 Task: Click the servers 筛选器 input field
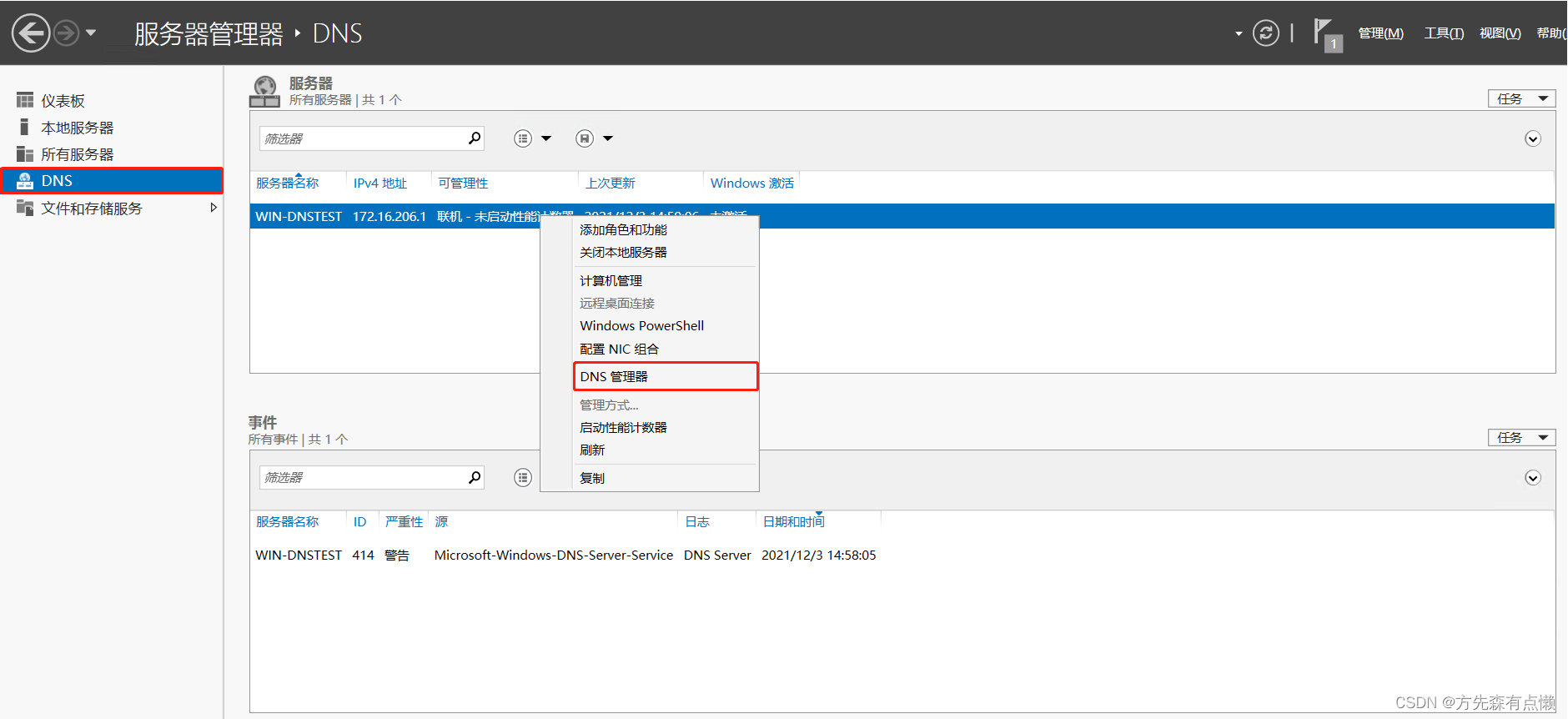363,138
